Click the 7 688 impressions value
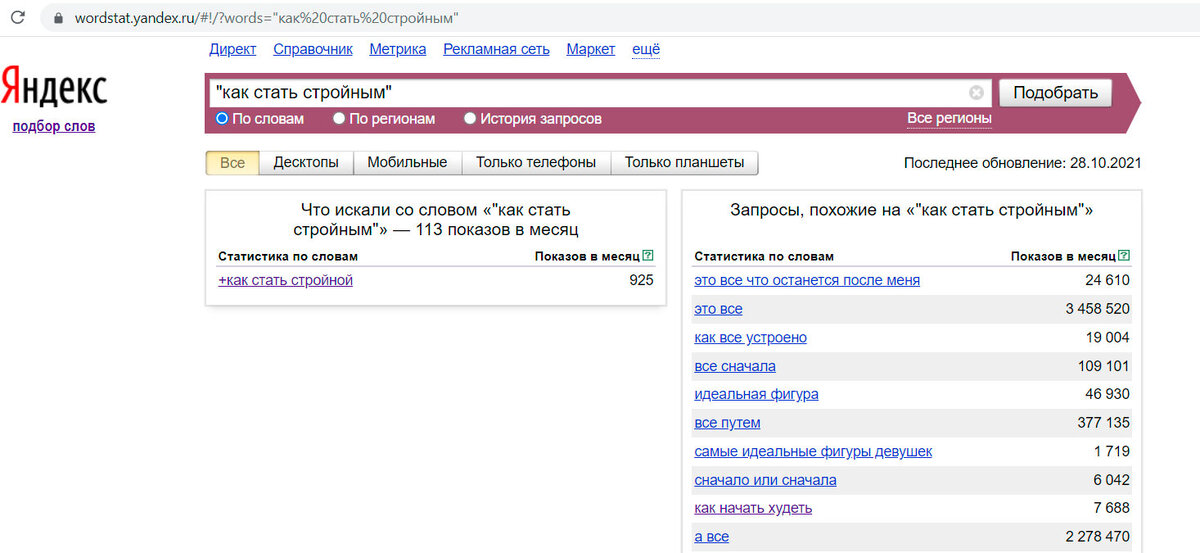Screen dimensions: 1200x553 tap(1112, 508)
